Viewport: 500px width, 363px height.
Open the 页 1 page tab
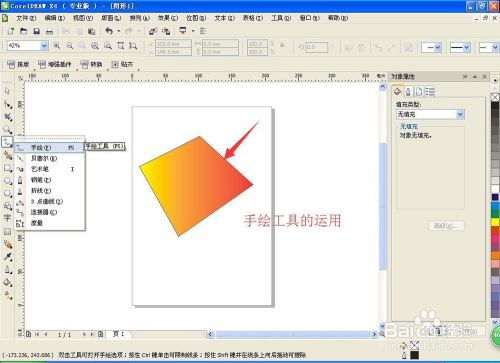[x=118, y=334]
